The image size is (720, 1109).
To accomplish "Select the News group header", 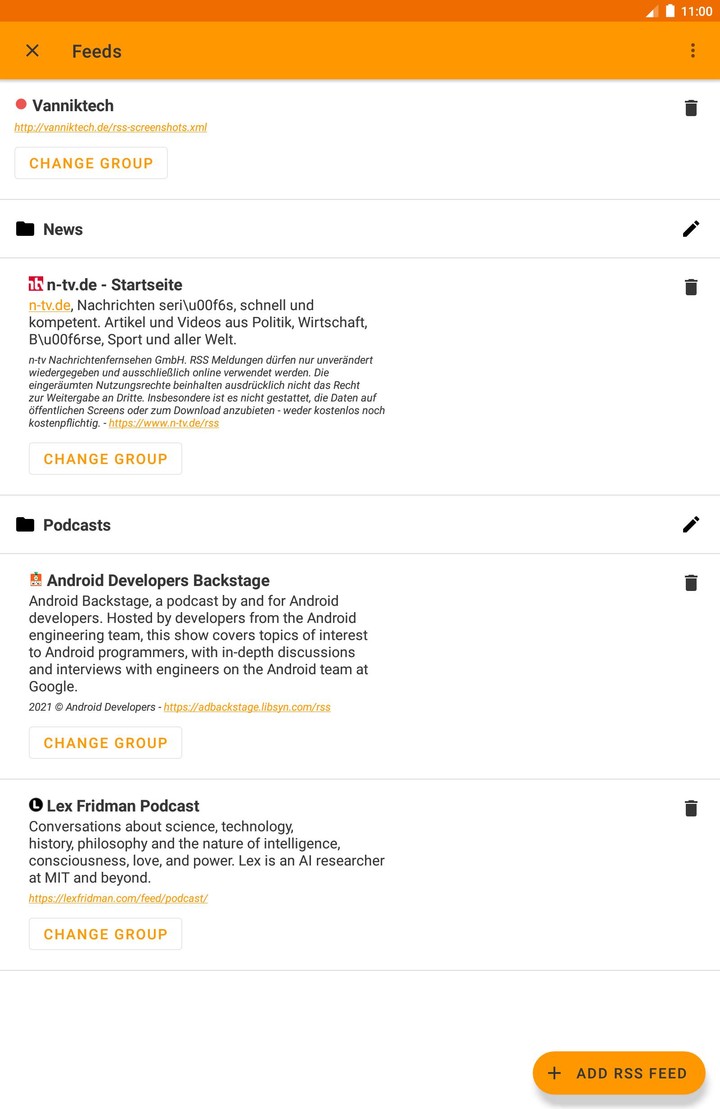I will pos(63,229).
